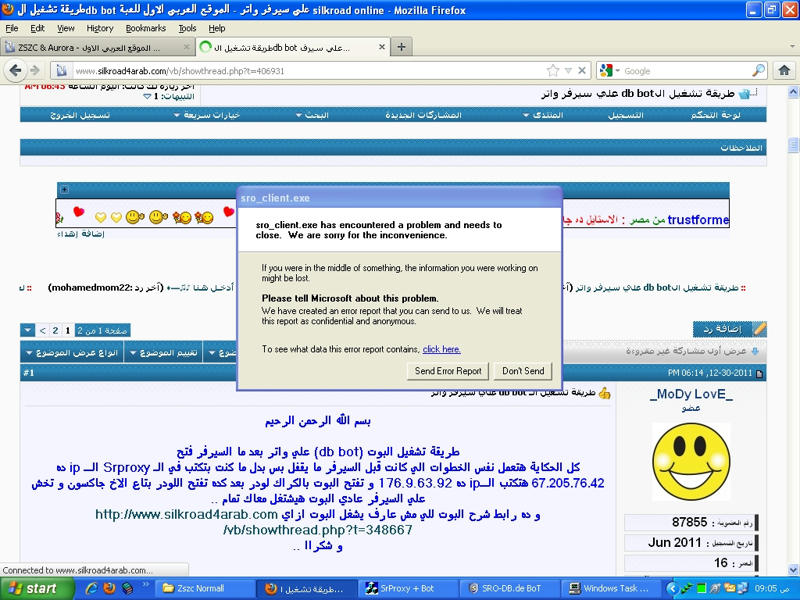The height and width of the screenshot is (600, 800).
Task: Open the History menu
Action: tap(99, 28)
